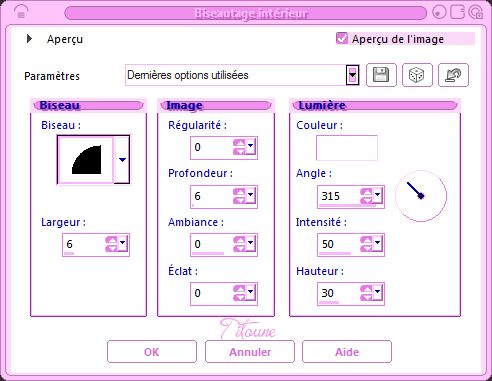The image size is (492, 381).
Task: Increase the Hauteur value with up arrow
Action: 366,289
